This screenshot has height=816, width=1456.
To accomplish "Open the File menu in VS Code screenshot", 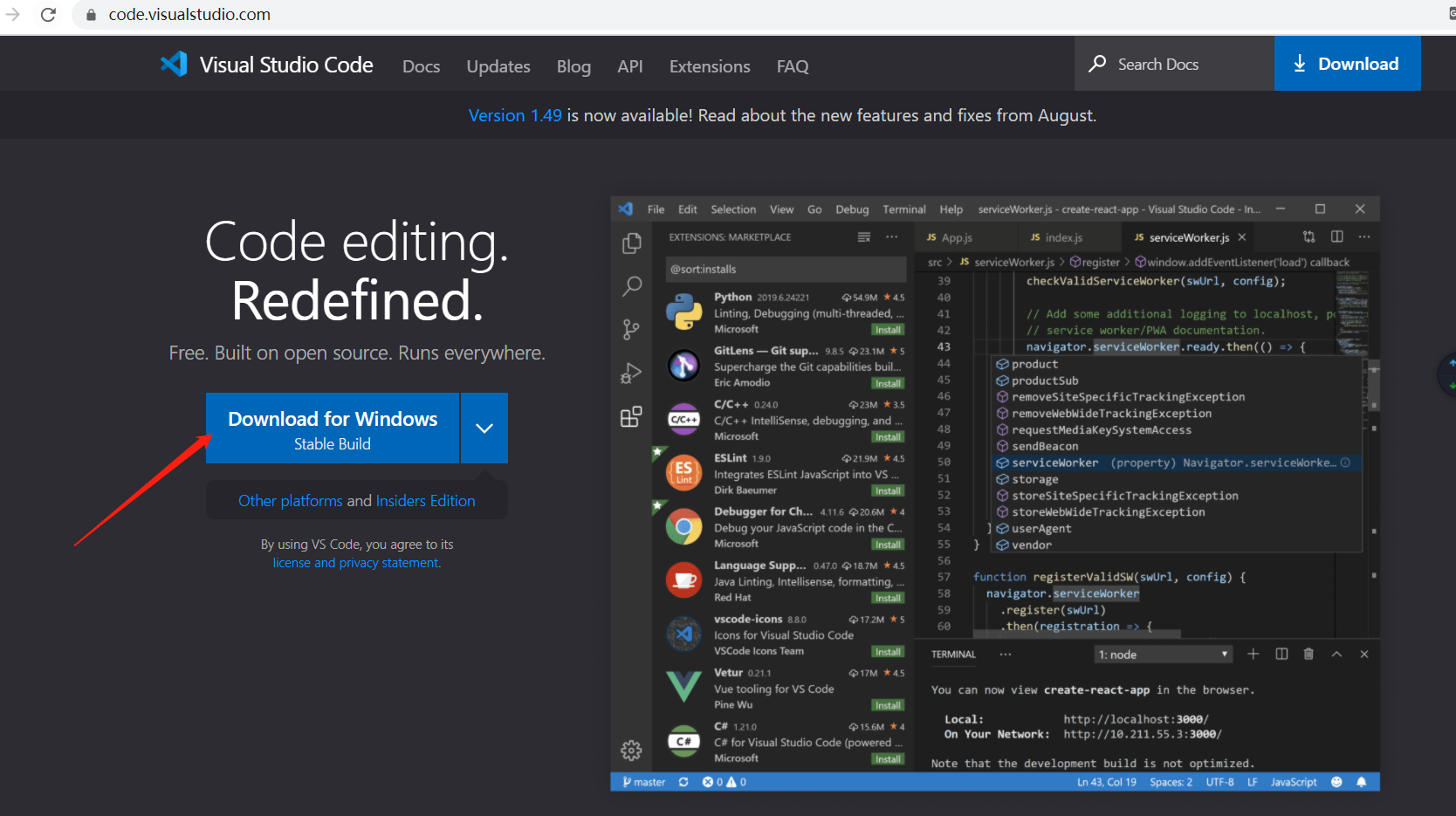I will [656, 209].
